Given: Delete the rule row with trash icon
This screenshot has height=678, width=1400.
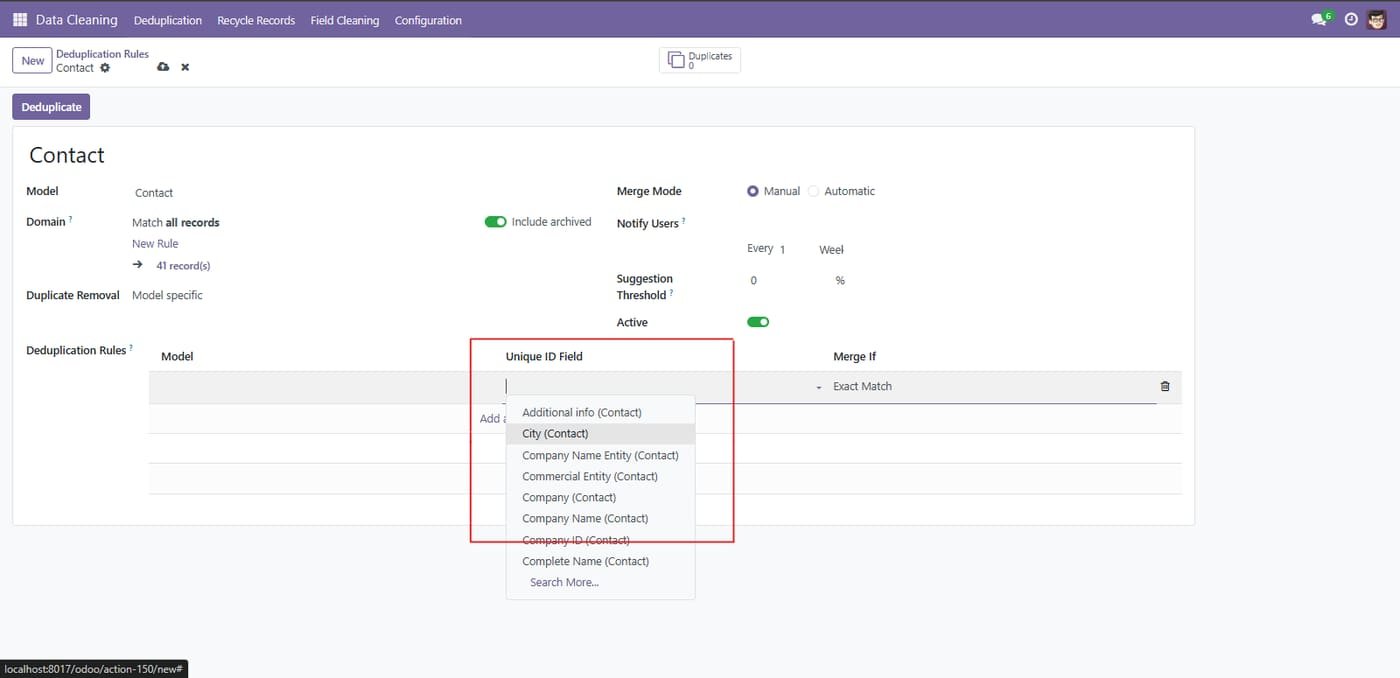Looking at the screenshot, I should click(x=1165, y=386).
